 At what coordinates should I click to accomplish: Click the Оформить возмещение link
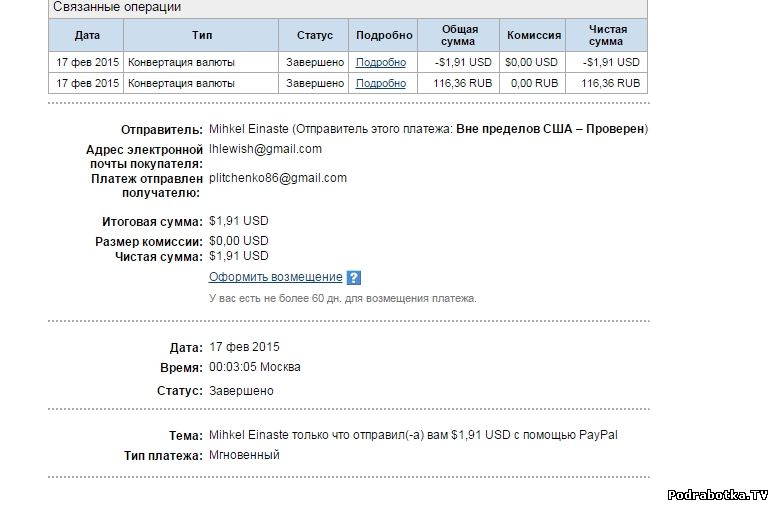coord(275,277)
